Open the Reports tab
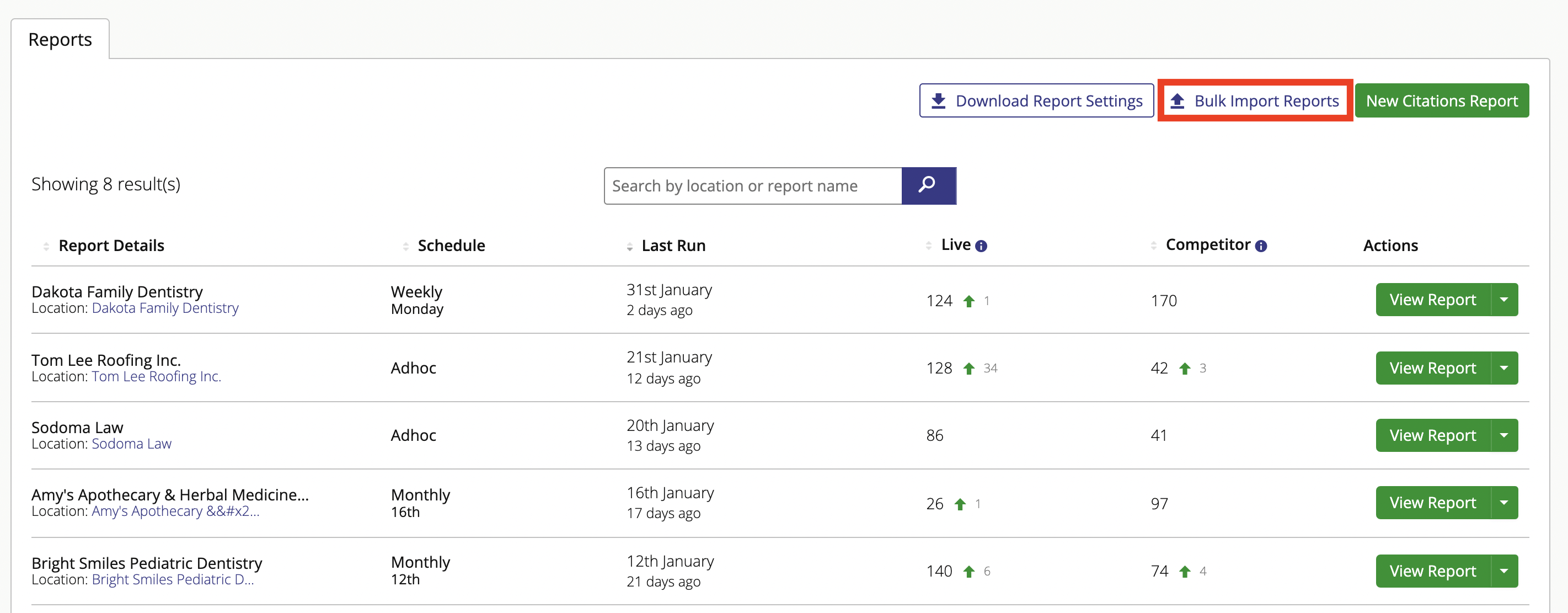Viewport: 1568px width, 613px height. [x=60, y=40]
